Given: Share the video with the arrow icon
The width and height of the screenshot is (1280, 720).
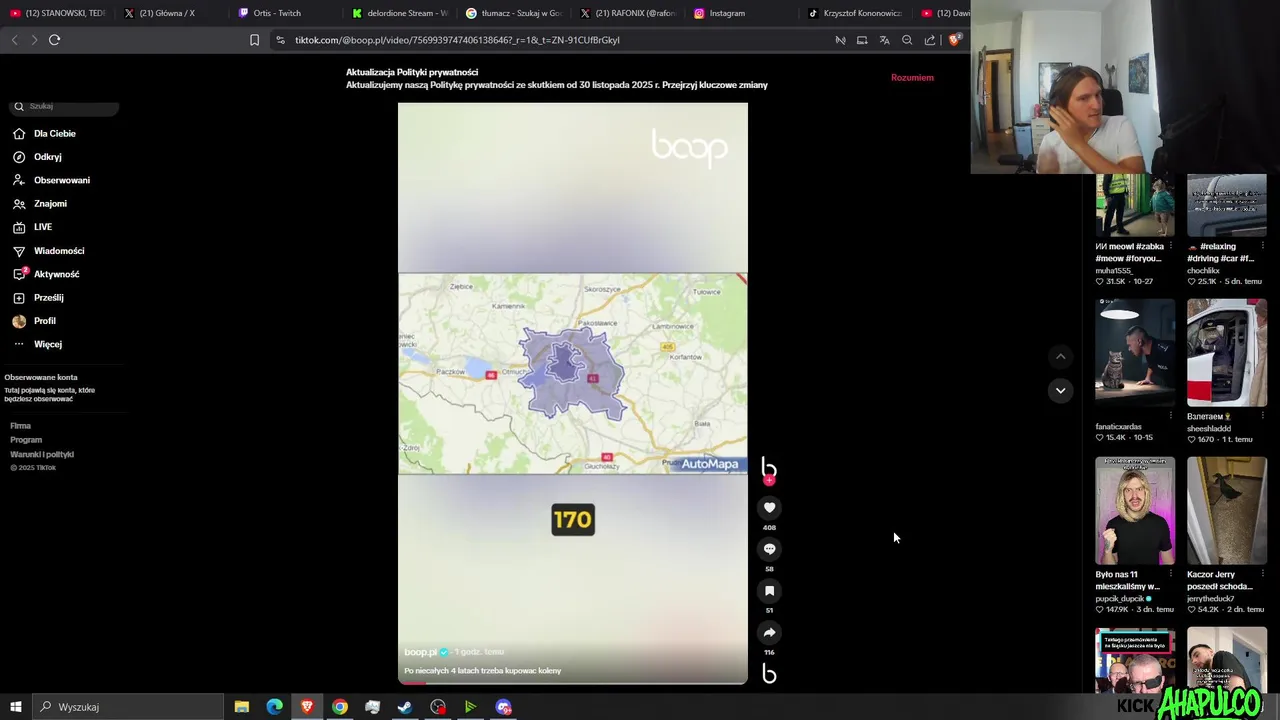Looking at the screenshot, I should point(769,633).
